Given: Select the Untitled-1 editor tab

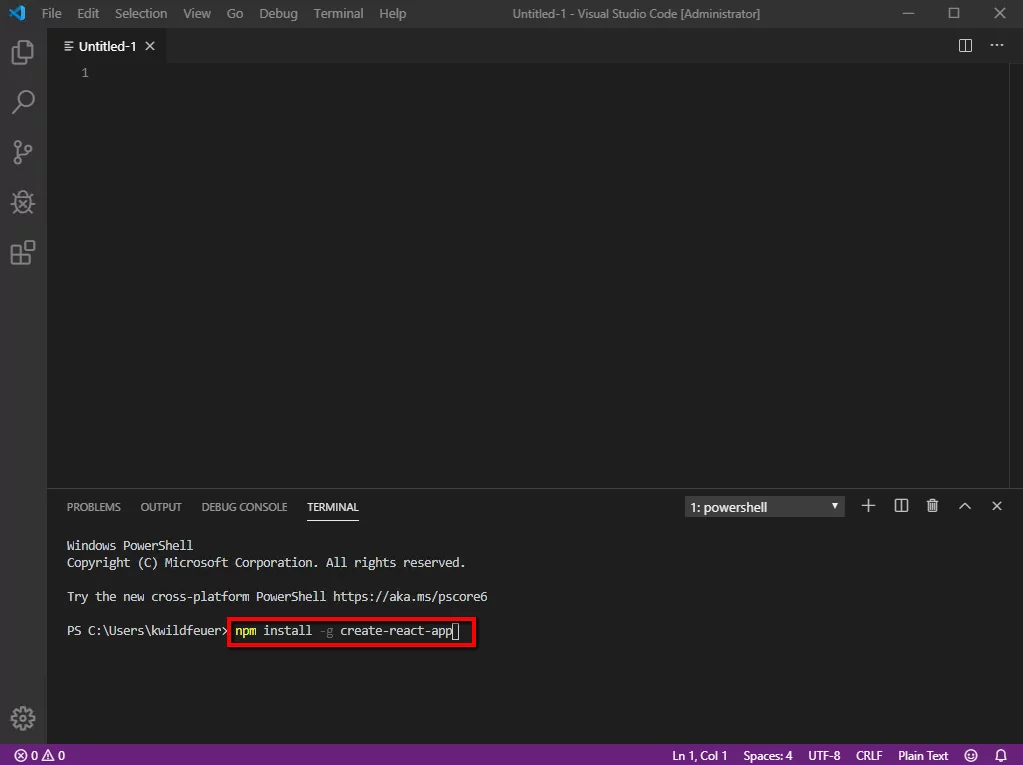Looking at the screenshot, I should (107, 46).
